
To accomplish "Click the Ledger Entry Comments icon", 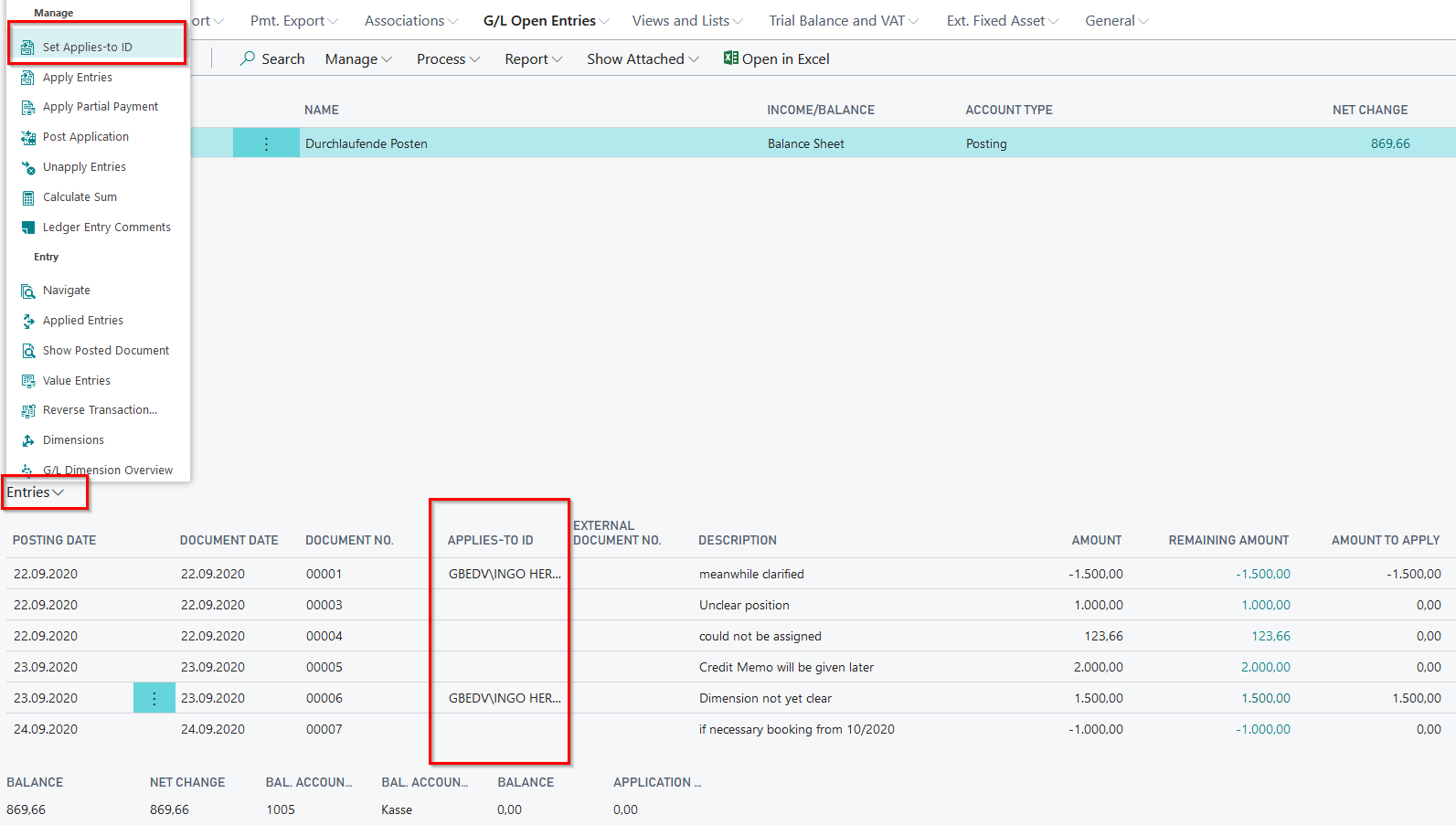I will [28, 227].
